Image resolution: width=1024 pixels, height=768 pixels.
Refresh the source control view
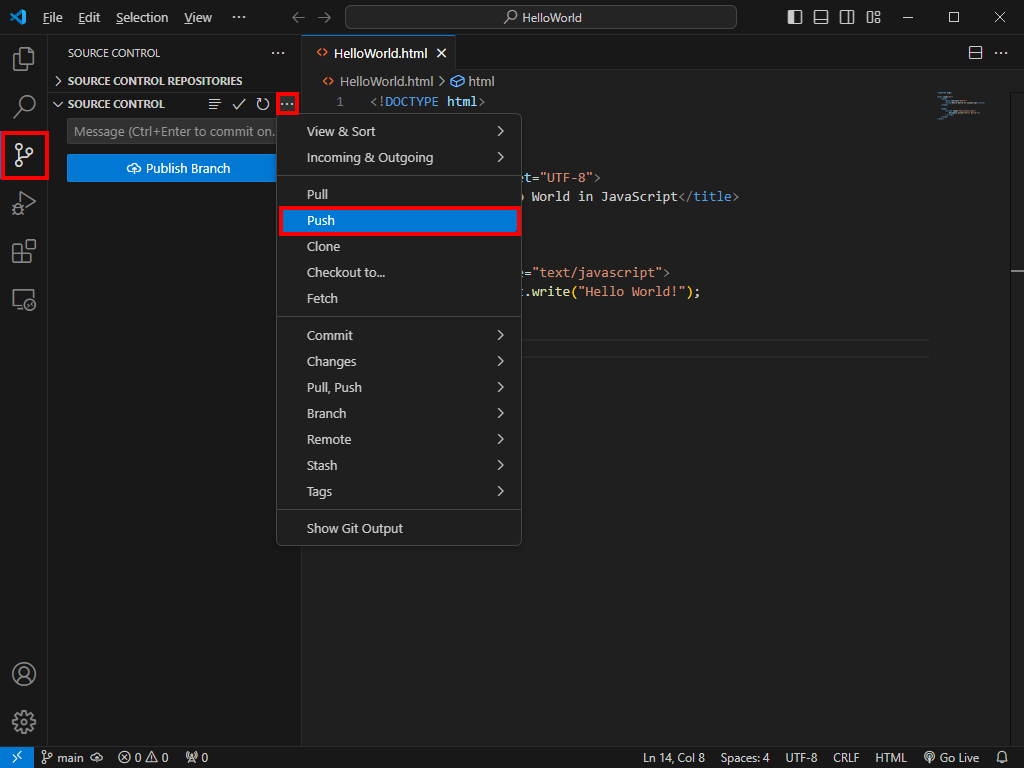pyautogui.click(x=262, y=103)
